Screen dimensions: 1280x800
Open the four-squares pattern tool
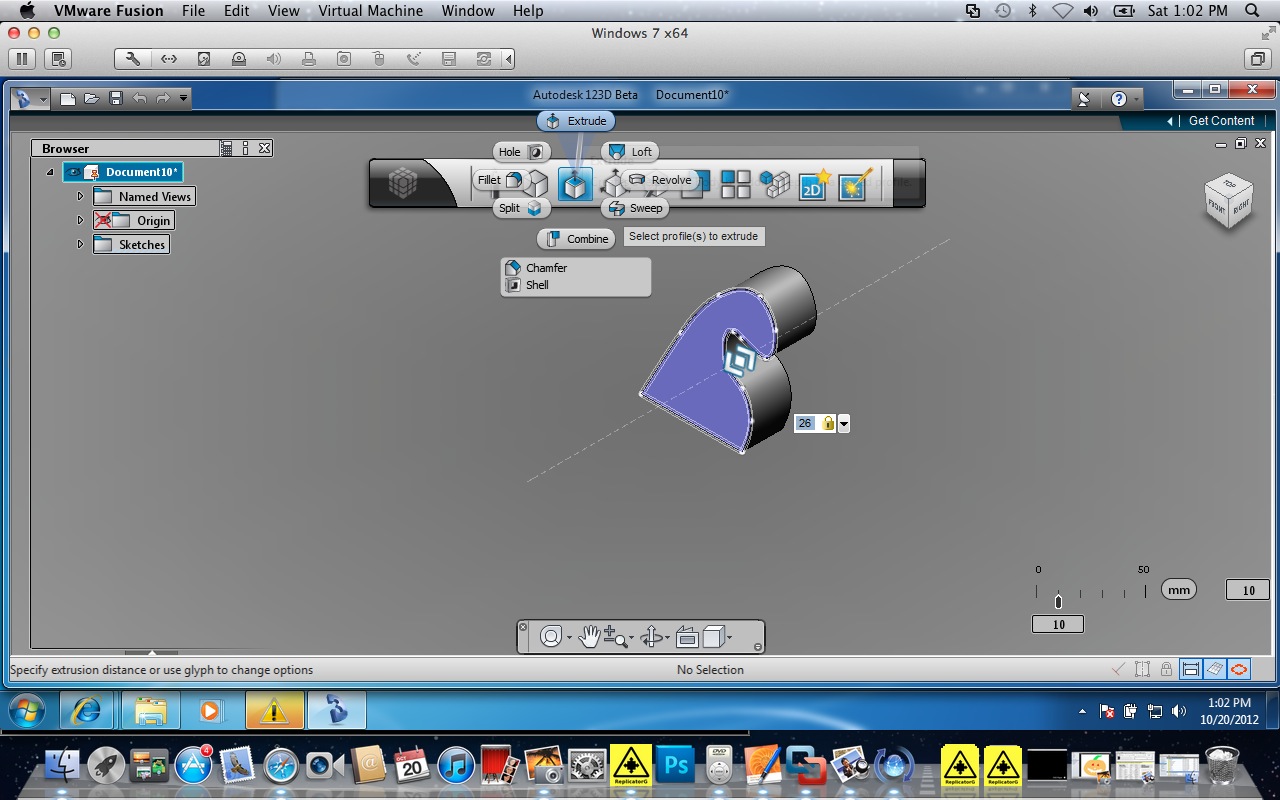[736, 184]
